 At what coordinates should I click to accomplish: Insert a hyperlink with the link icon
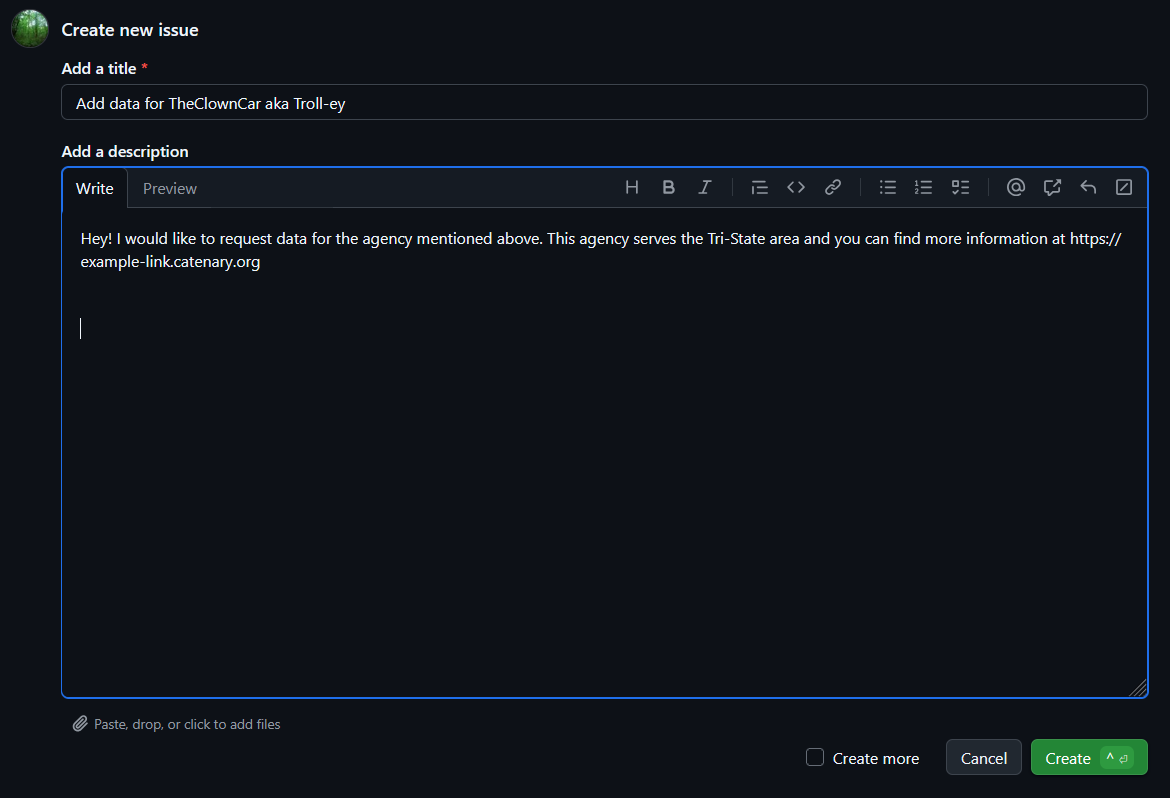833,187
